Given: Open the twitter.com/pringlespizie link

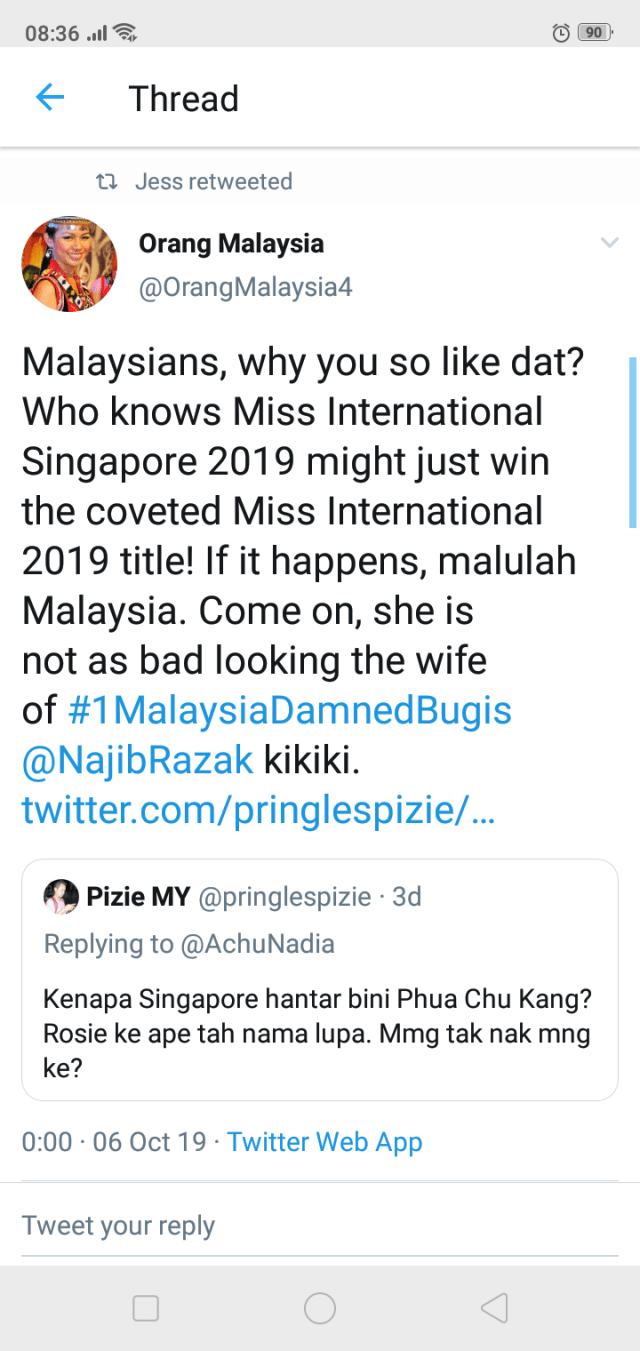Looking at the screenshot, I should click(x=258, y=811).
